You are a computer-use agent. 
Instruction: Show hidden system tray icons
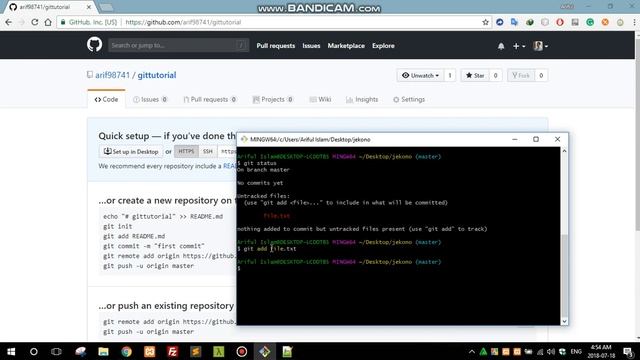(x=472, y=351)
